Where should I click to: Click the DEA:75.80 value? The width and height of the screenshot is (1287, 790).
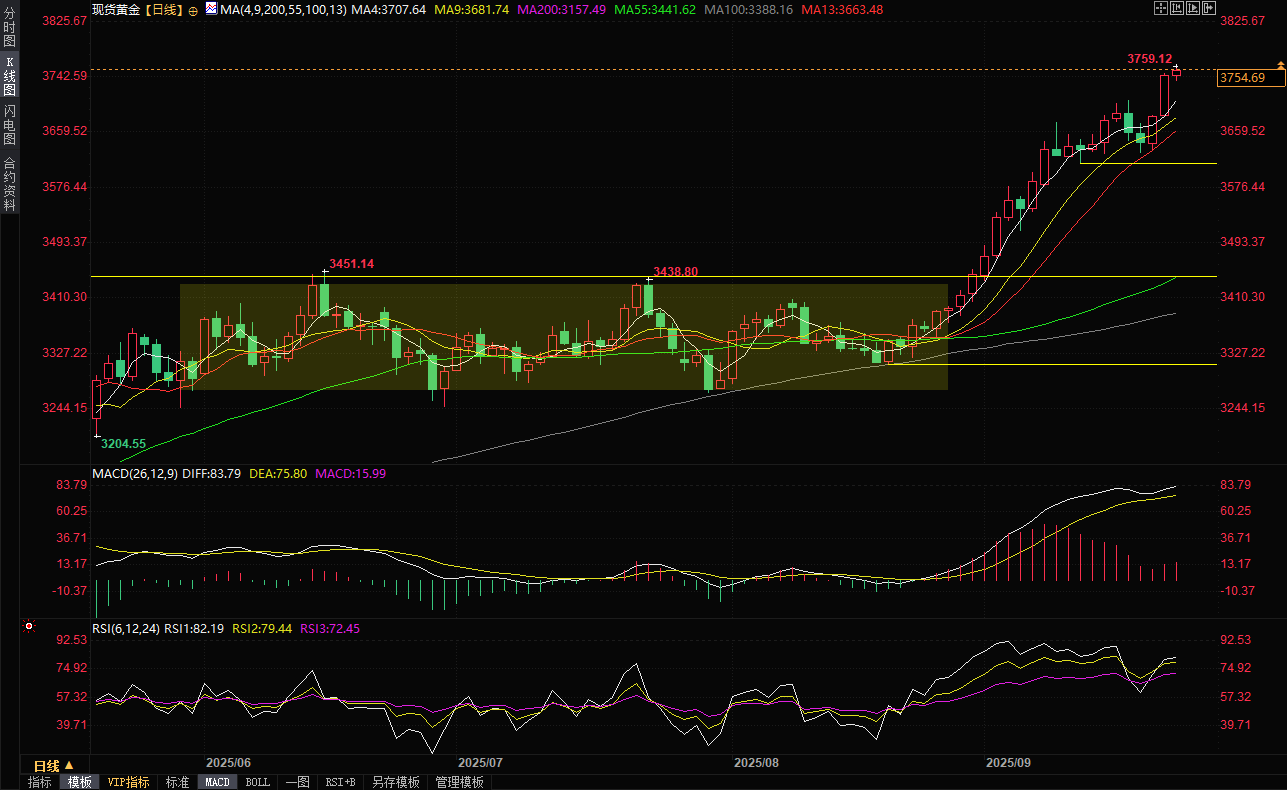point(278,473)
